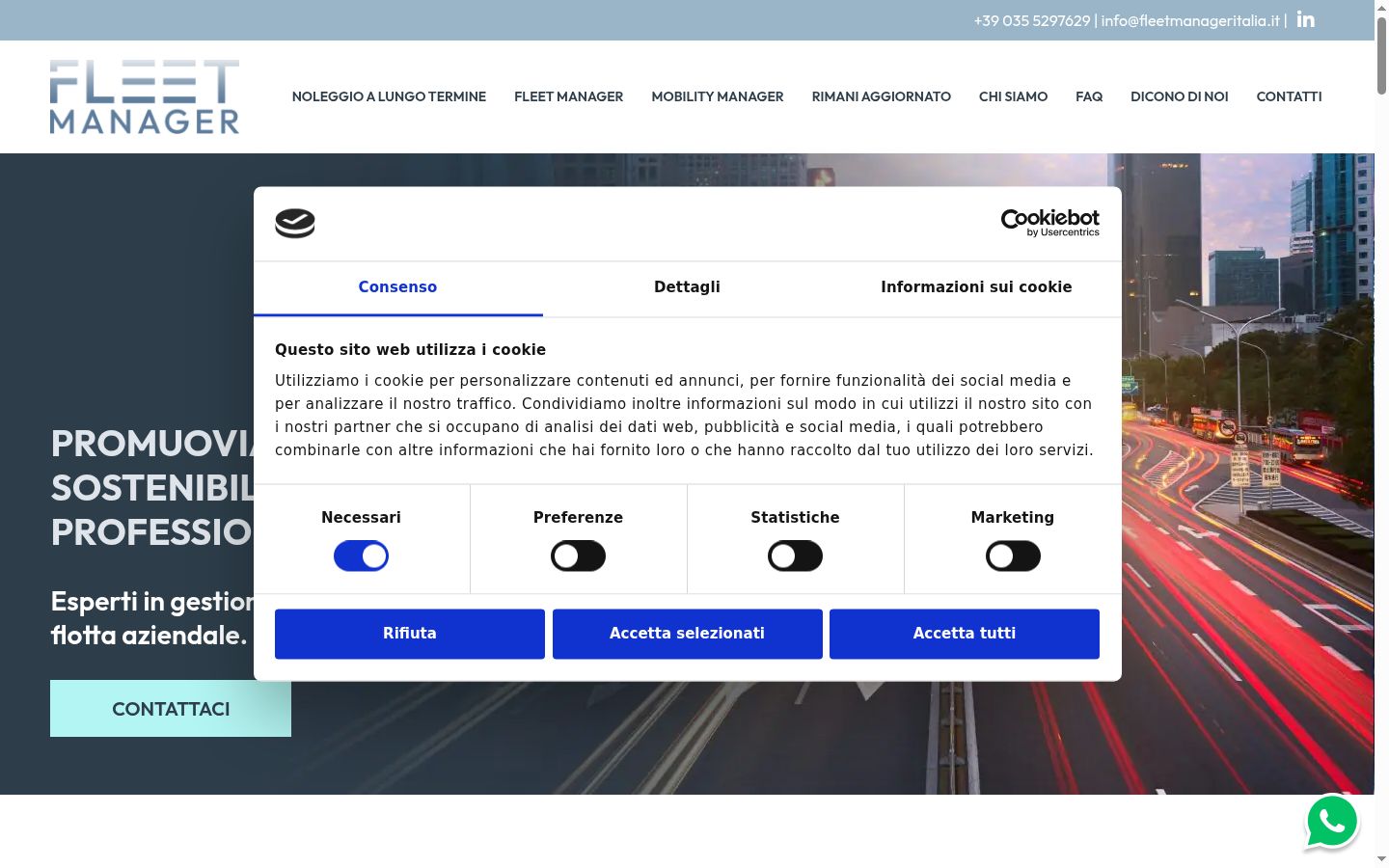The width and height of the screenshot is (1389, 868).
Task: Go to Contatti page
Action: point(1289,96)
